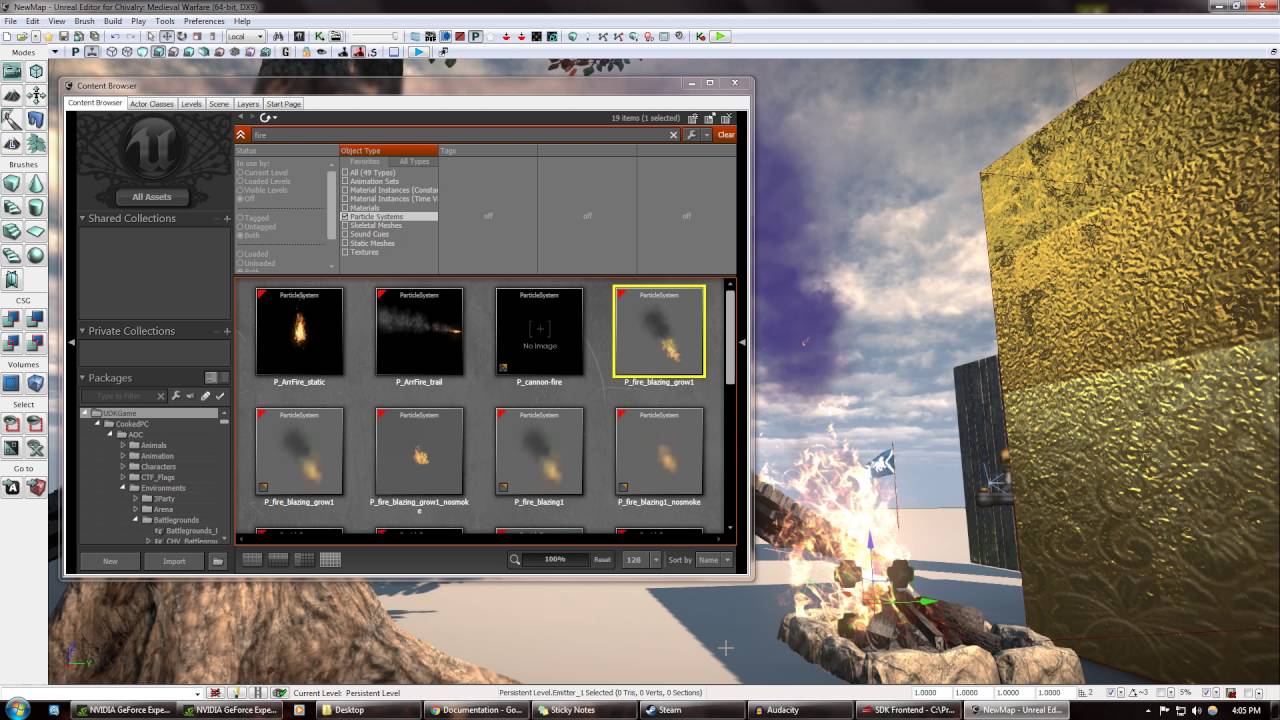
Task: Click the blue Play in viewport arrow
Action: point(418,52)
